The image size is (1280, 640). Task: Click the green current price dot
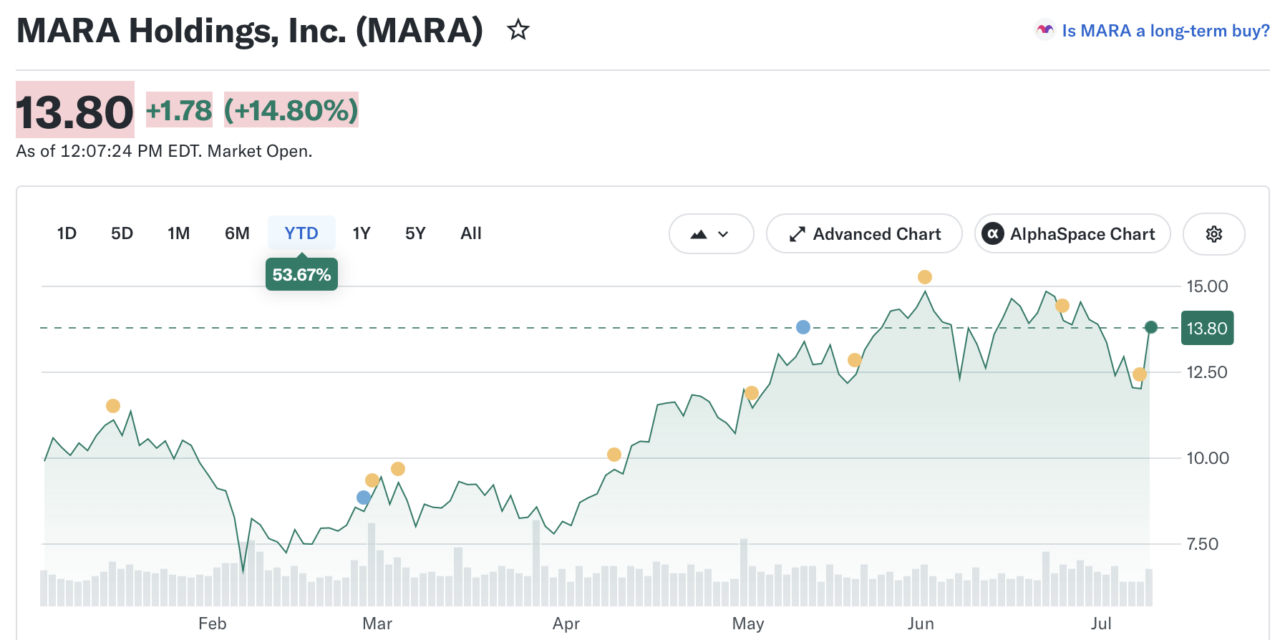click(x=1151, y=327)
